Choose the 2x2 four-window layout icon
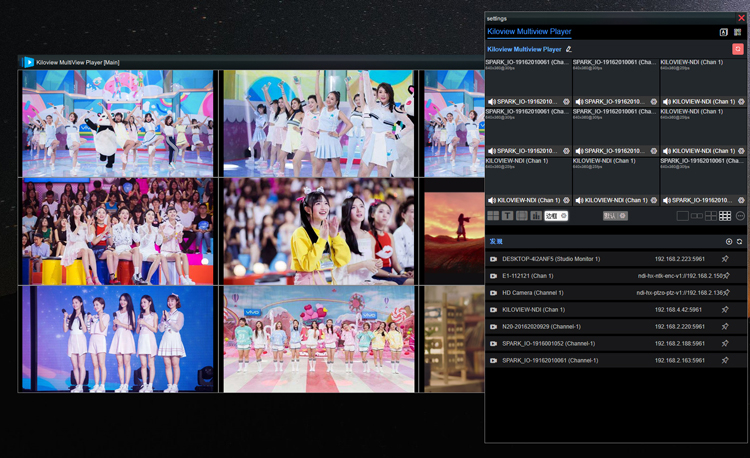Viewport: 750px width, 458px height. coord(711,216)
